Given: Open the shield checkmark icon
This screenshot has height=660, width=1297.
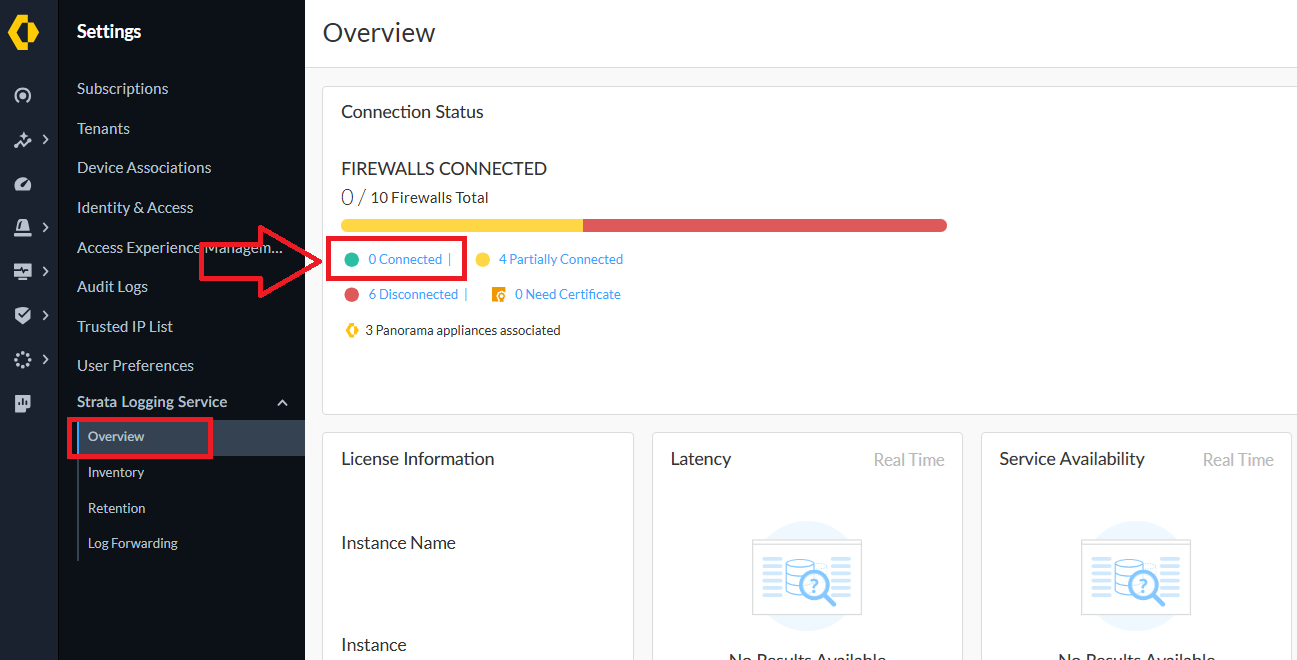Looking at the screenshot, I should [23, 316].
